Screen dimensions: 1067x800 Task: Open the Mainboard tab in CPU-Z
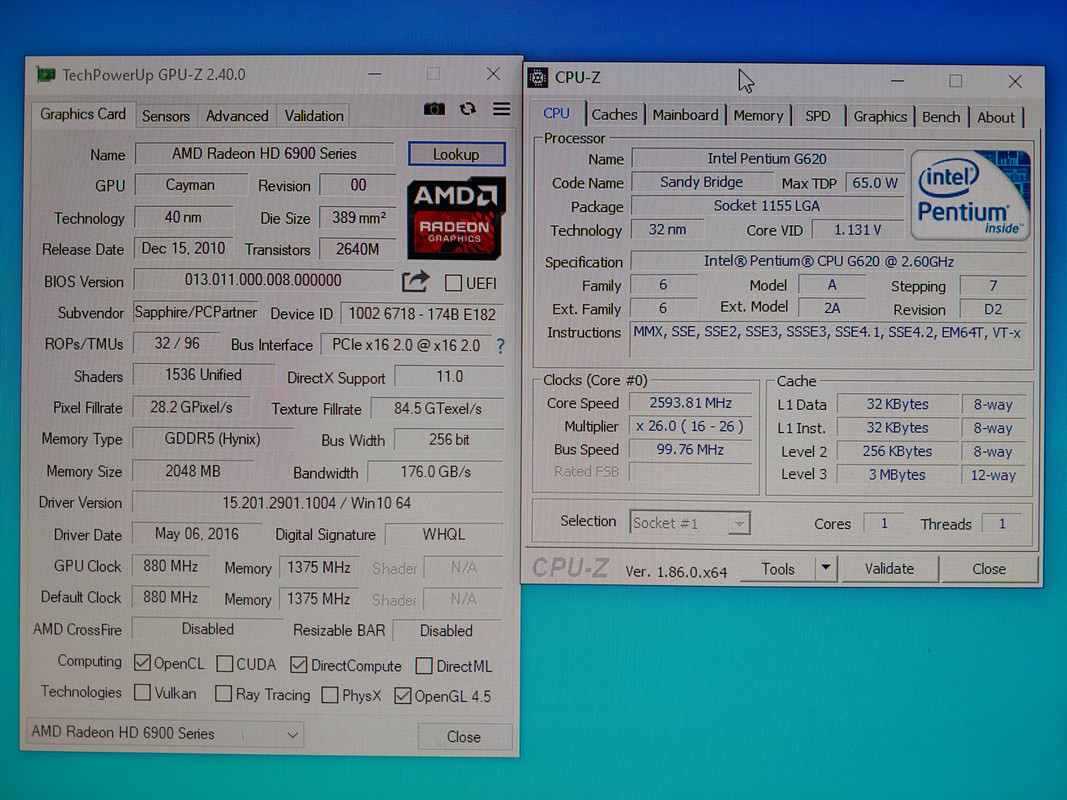[x=685, y=115]
